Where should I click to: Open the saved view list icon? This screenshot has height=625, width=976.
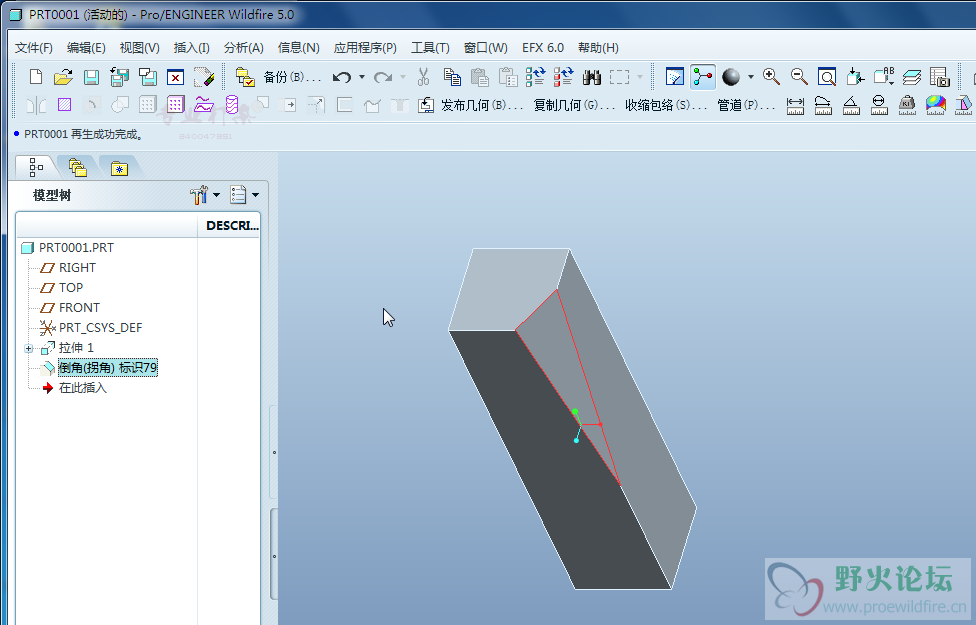click(x=884, y=77)
